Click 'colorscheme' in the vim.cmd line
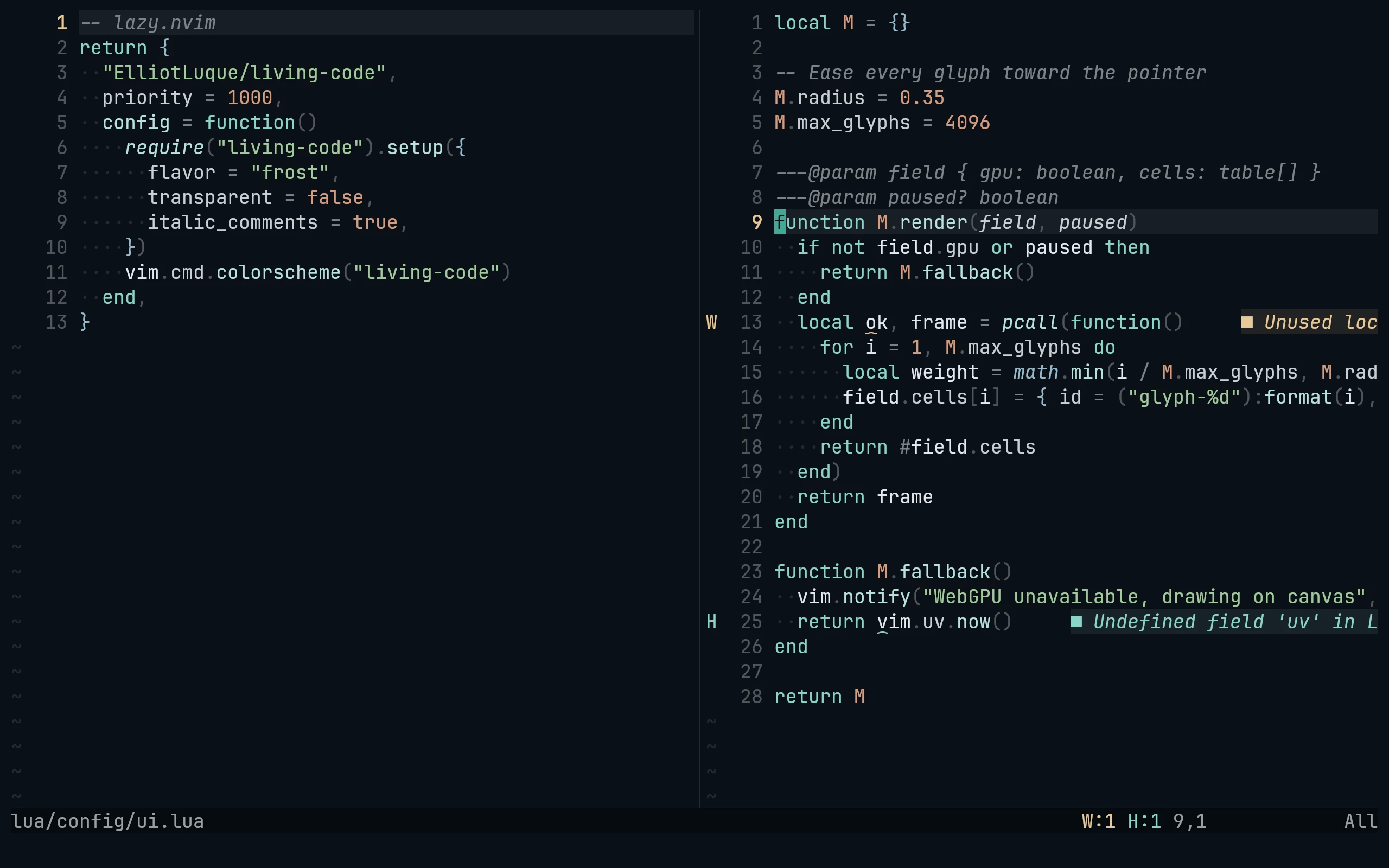The height and width of the screenshot is (868, 1389). (x=278, y=272)
